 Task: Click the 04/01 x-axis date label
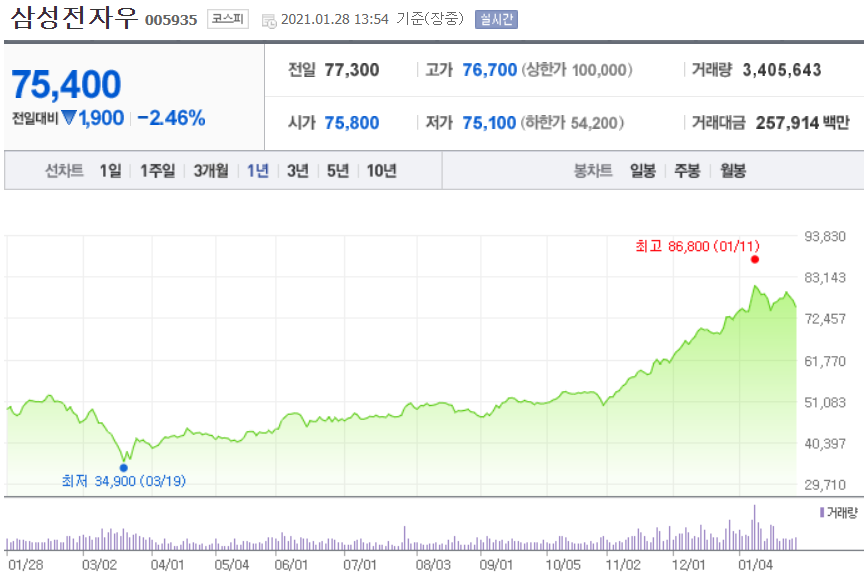coord(168,565)
